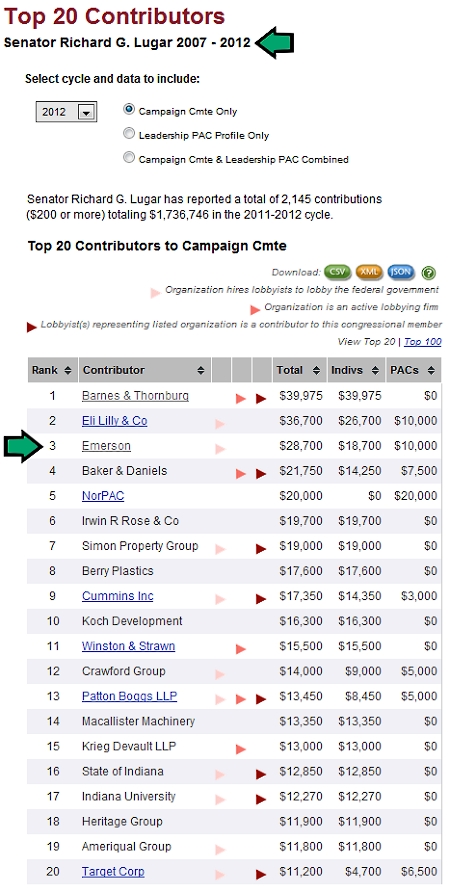Download data as XML
This screenshot has height=892, width=450.
point(369,272)
